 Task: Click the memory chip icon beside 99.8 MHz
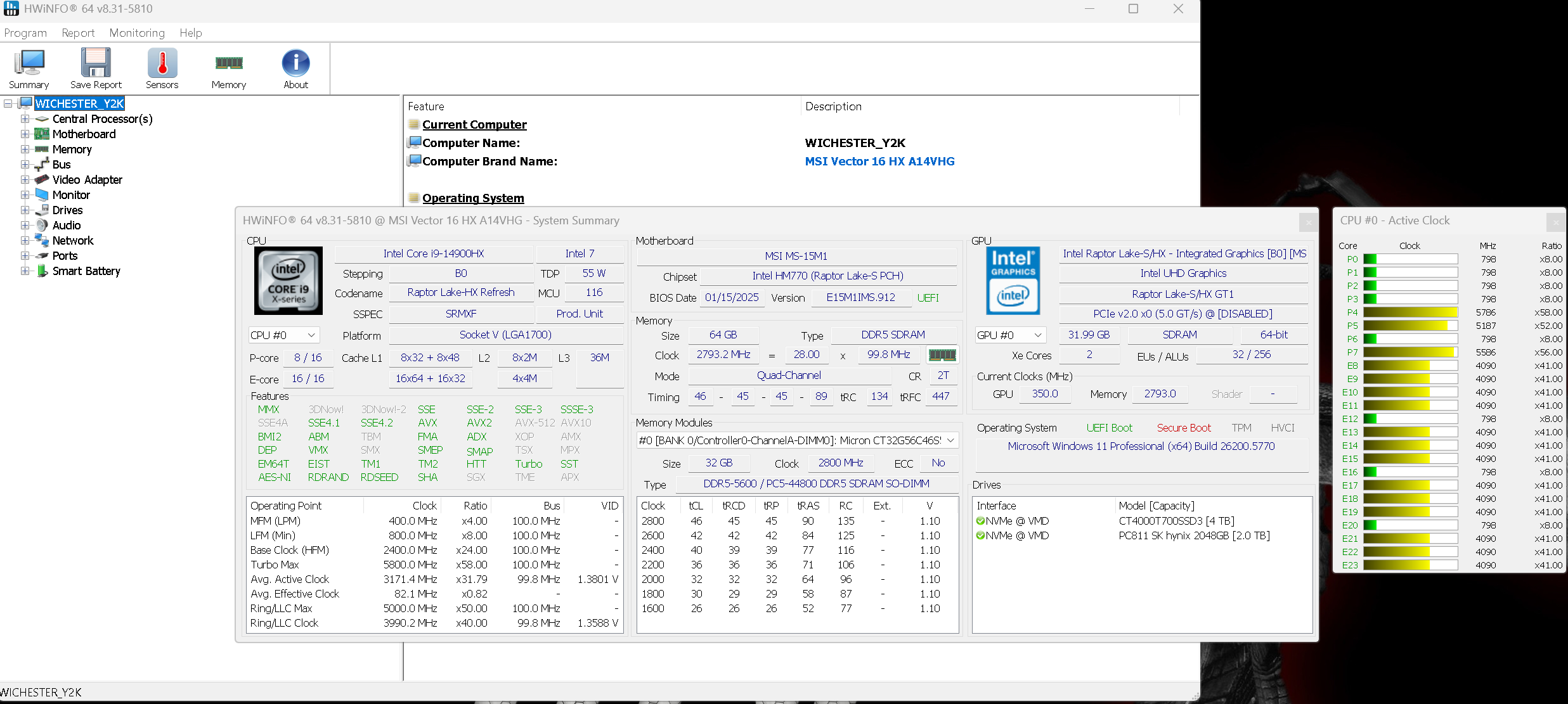click(x=942, y=355)
